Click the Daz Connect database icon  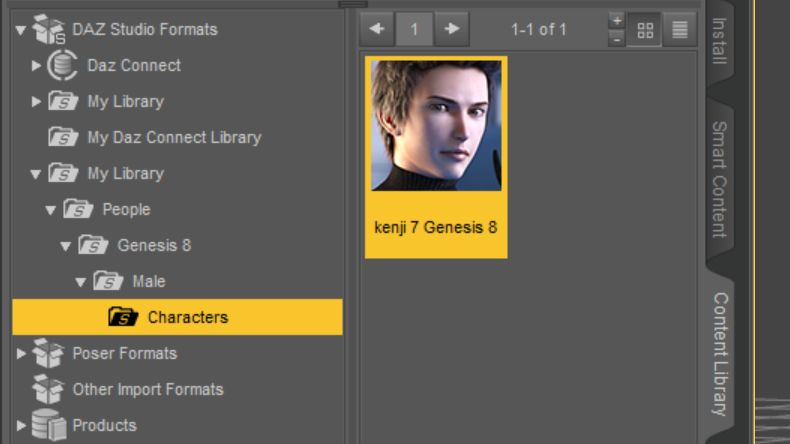(x=62, y=65)
